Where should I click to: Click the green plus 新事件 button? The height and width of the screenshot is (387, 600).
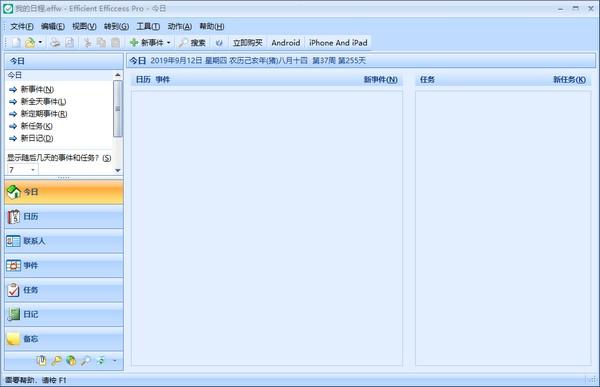click(146, 42)
